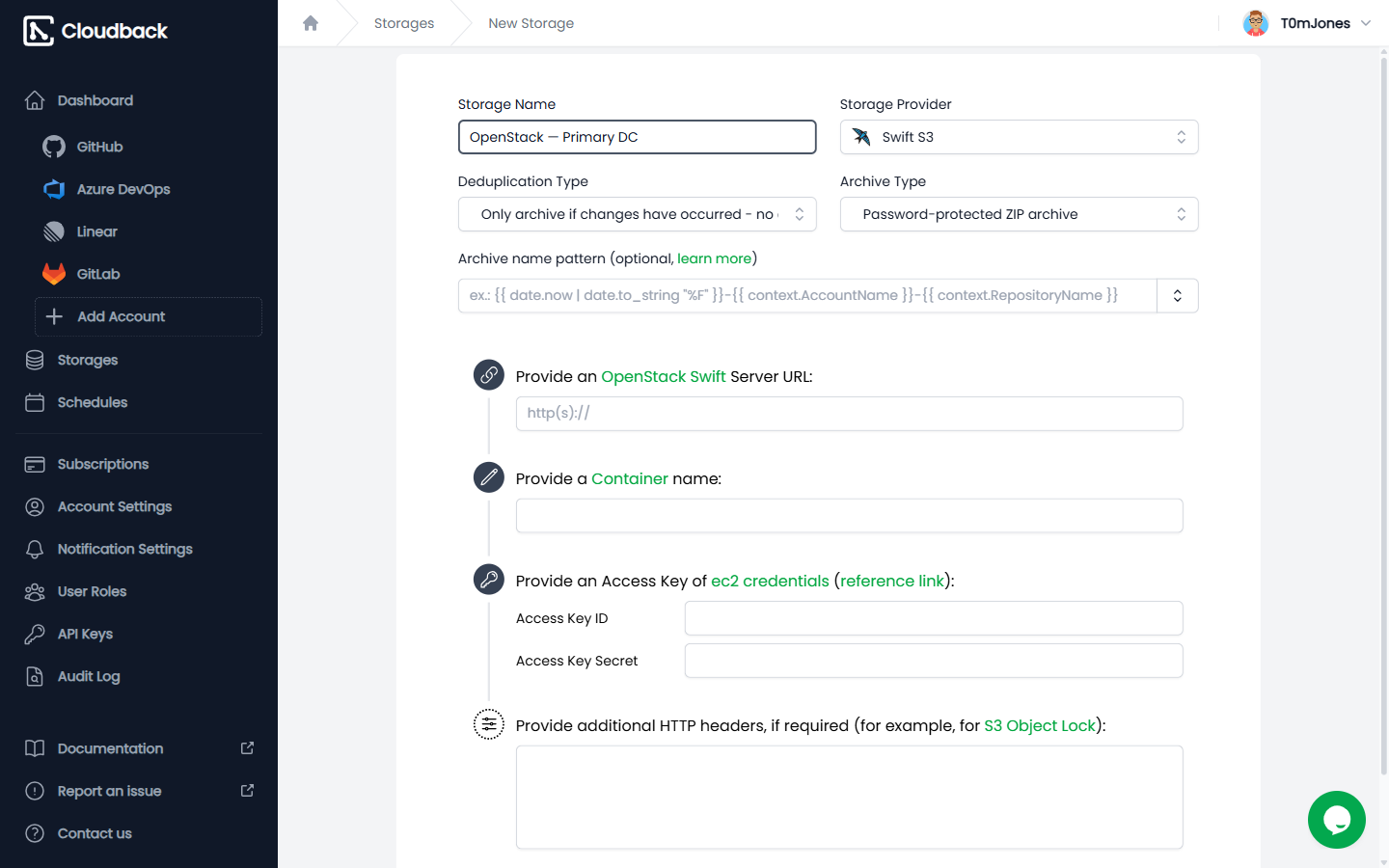Open the Container link
This screenshot has width=1389, height=868.
pyautogui.click(x=630, y=478)
